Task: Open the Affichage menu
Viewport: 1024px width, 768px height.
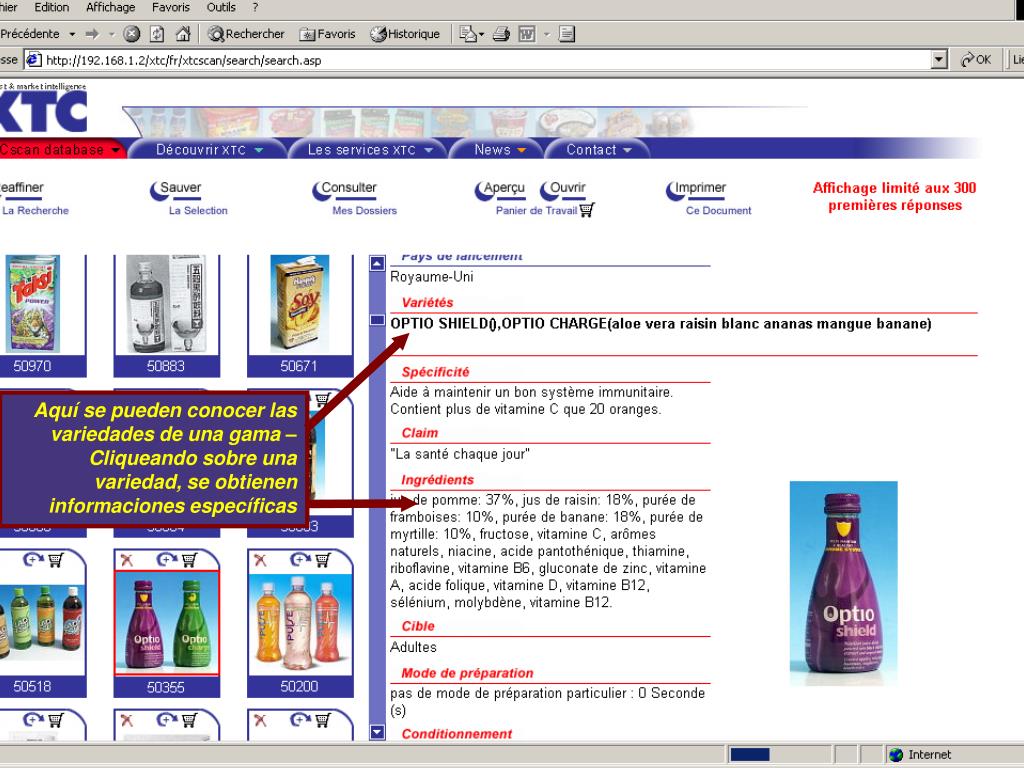Action: point(110,7)
